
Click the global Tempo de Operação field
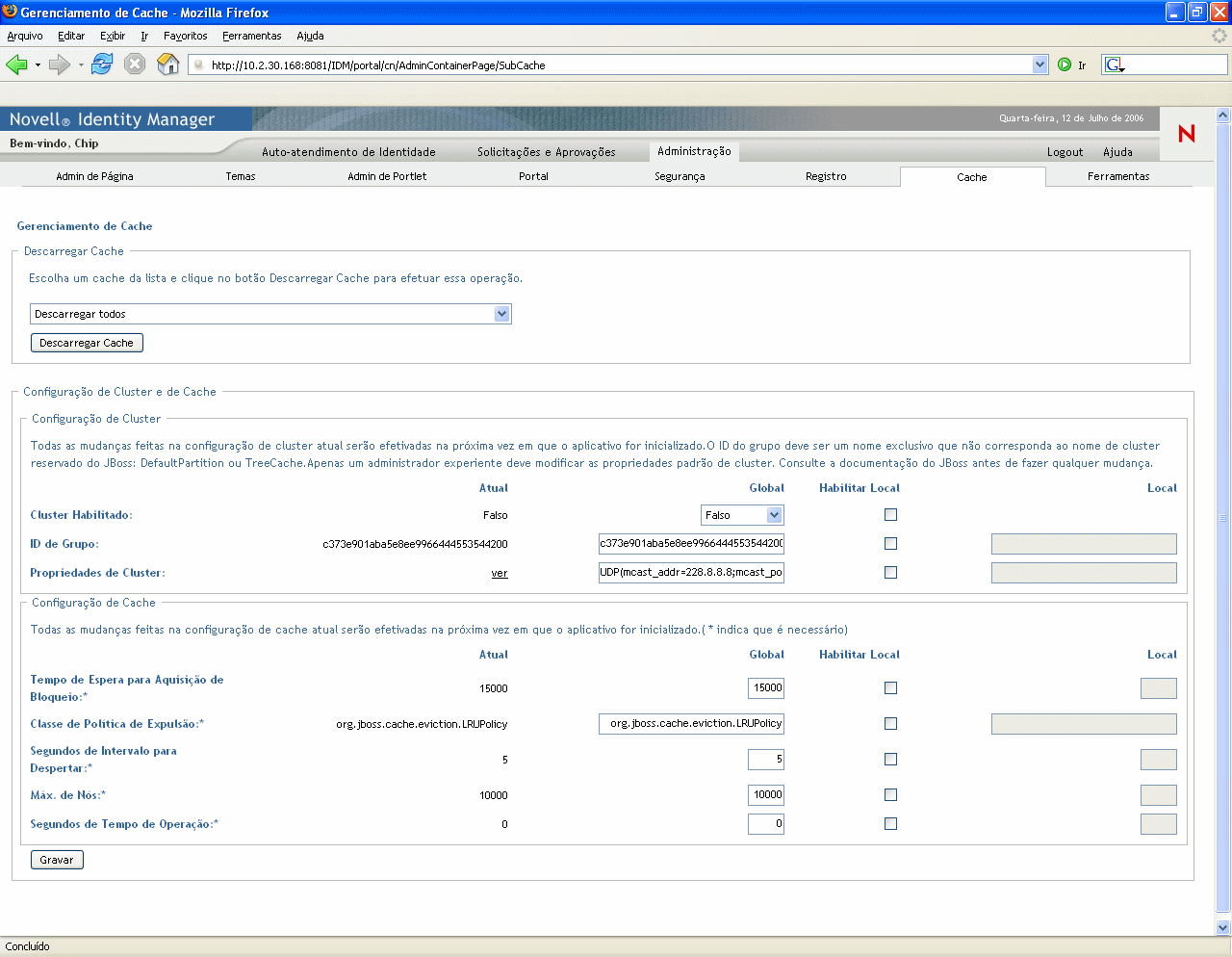[766, 823]
